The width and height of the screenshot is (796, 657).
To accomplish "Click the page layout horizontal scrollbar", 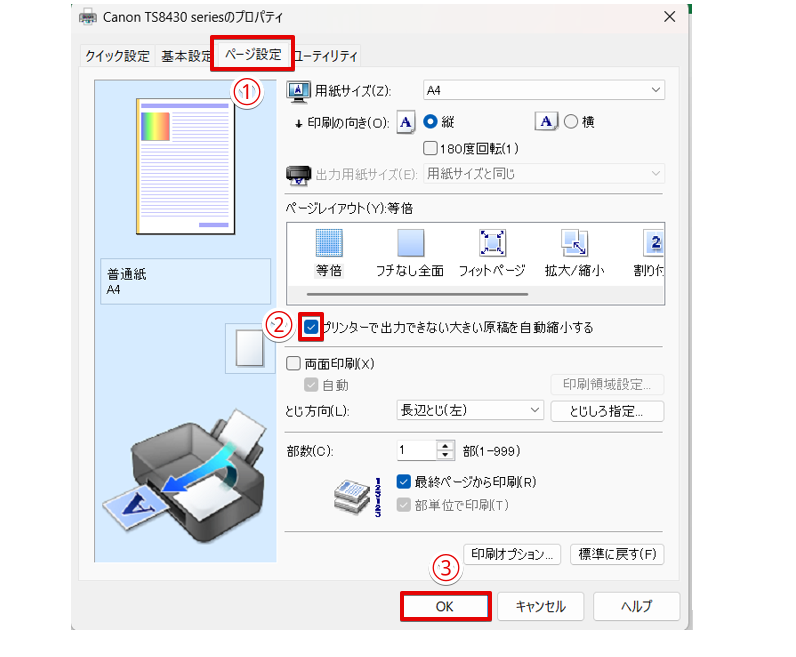I will click(x=417, y=294).
